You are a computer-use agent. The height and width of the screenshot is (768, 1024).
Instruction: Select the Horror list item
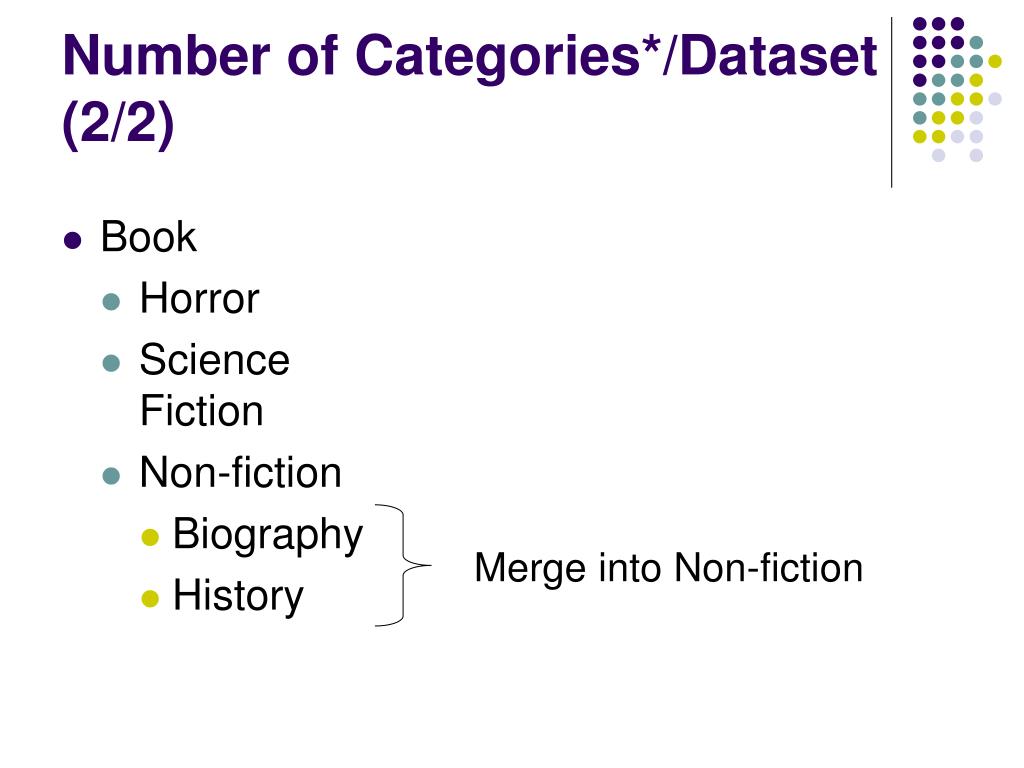pyautogui.click(x=199, y=298)
